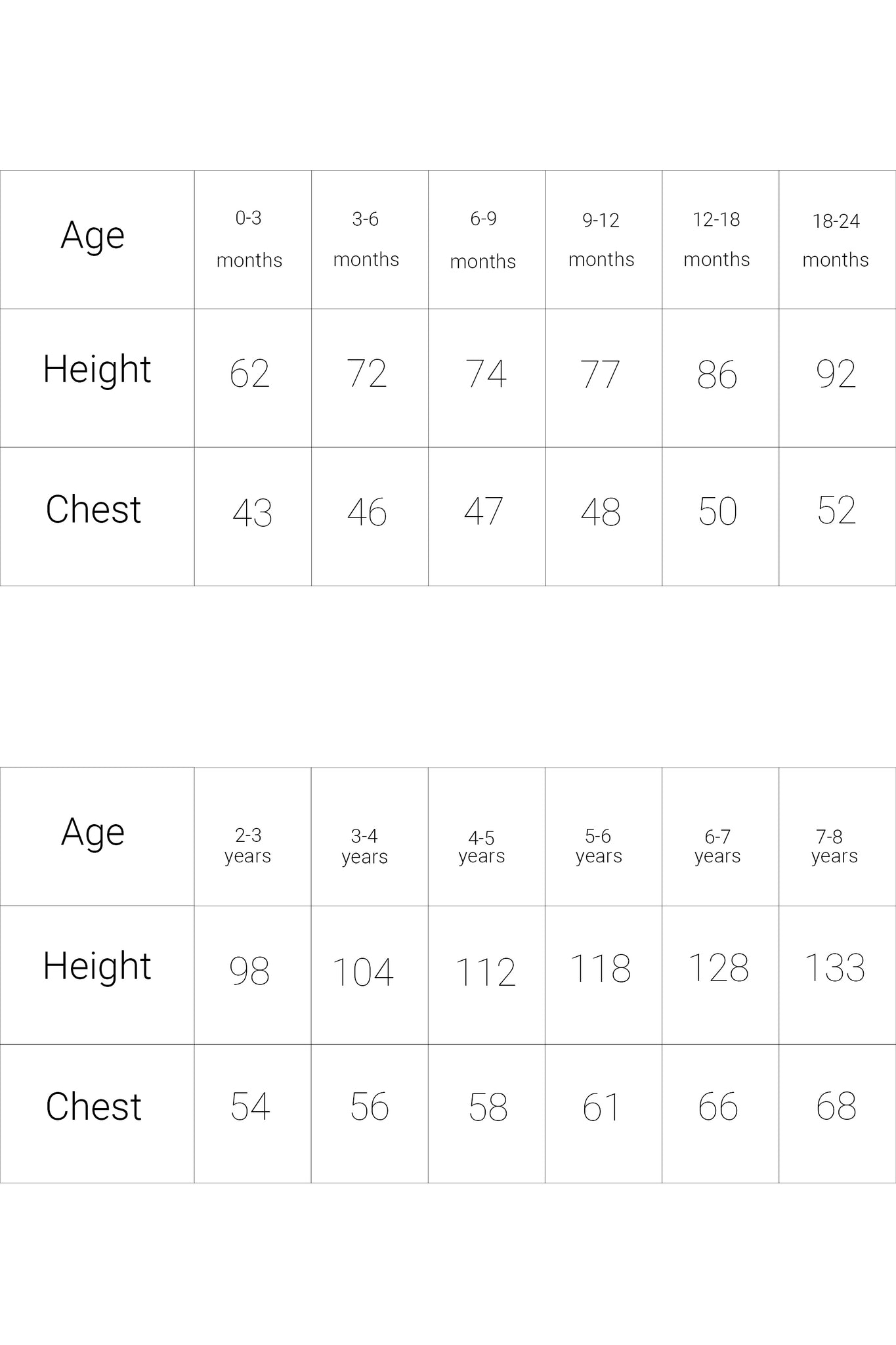This screenshot has height=1345, width=896.
Task: Click the 0-3 months age cell
Action: [x=249, y=239]
